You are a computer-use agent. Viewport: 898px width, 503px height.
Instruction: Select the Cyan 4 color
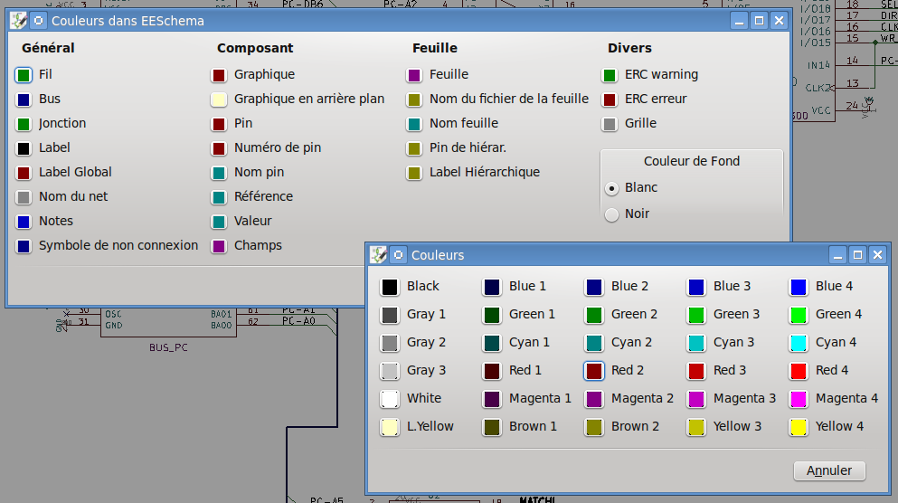coord(798,343)
